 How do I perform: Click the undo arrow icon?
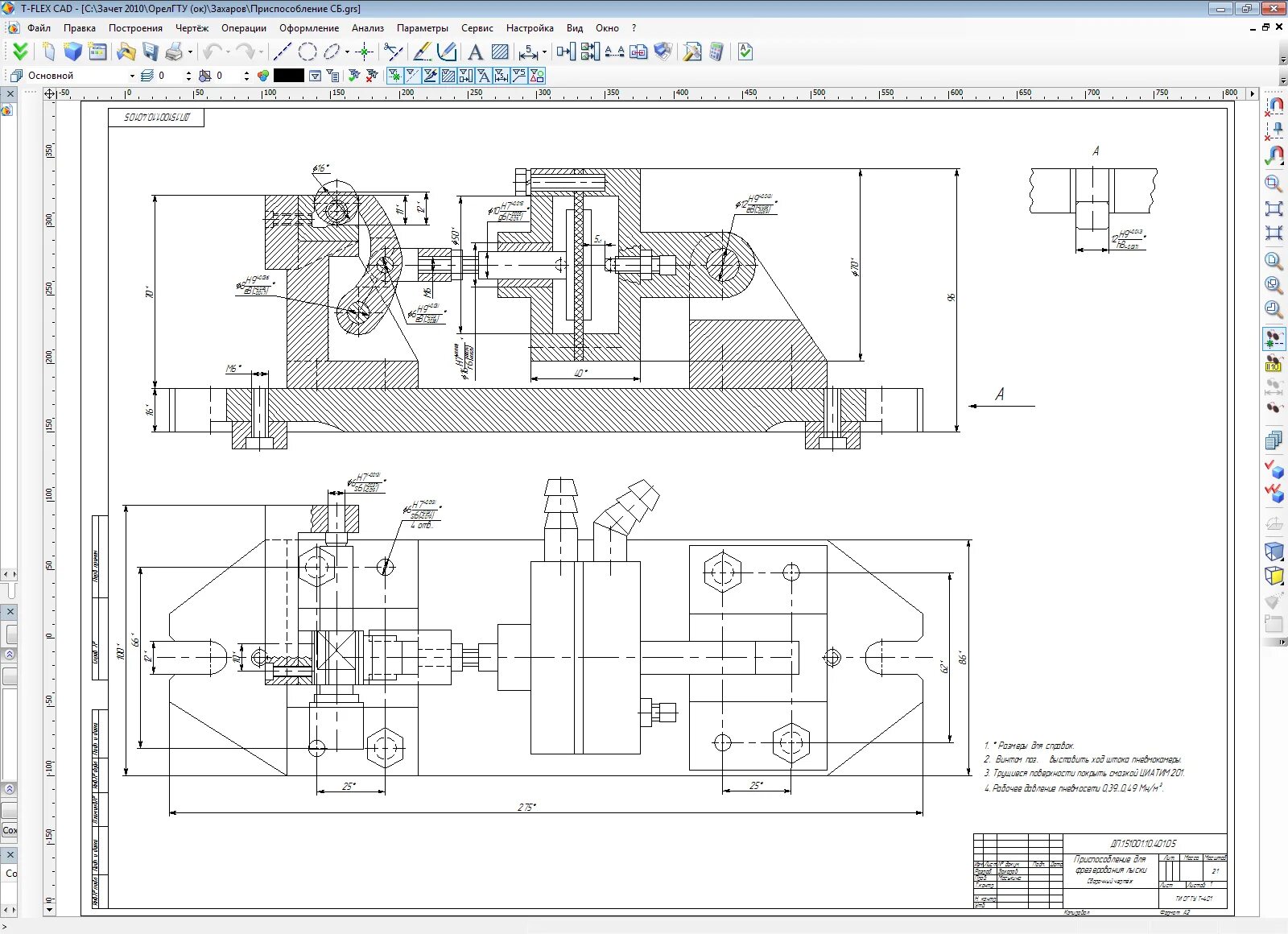click(x=212, y=52)
